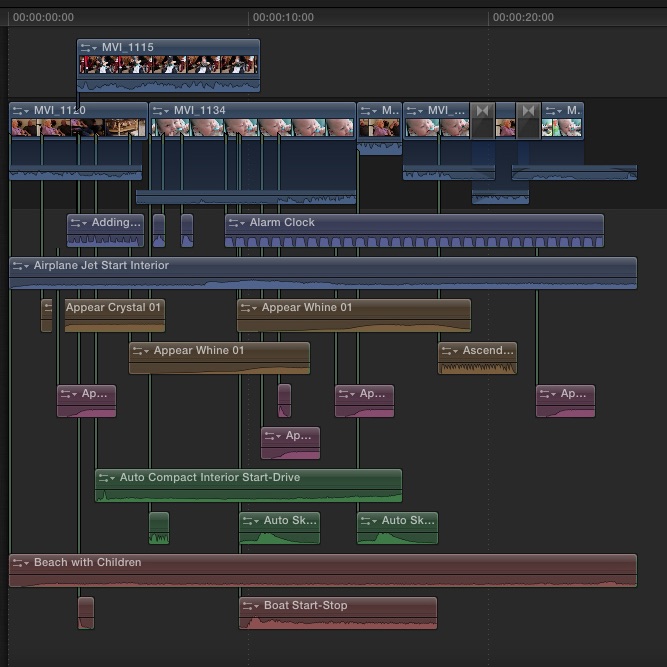
Task: Click adjustments icon on Alarm Clock clip
Action: (237, 223)
